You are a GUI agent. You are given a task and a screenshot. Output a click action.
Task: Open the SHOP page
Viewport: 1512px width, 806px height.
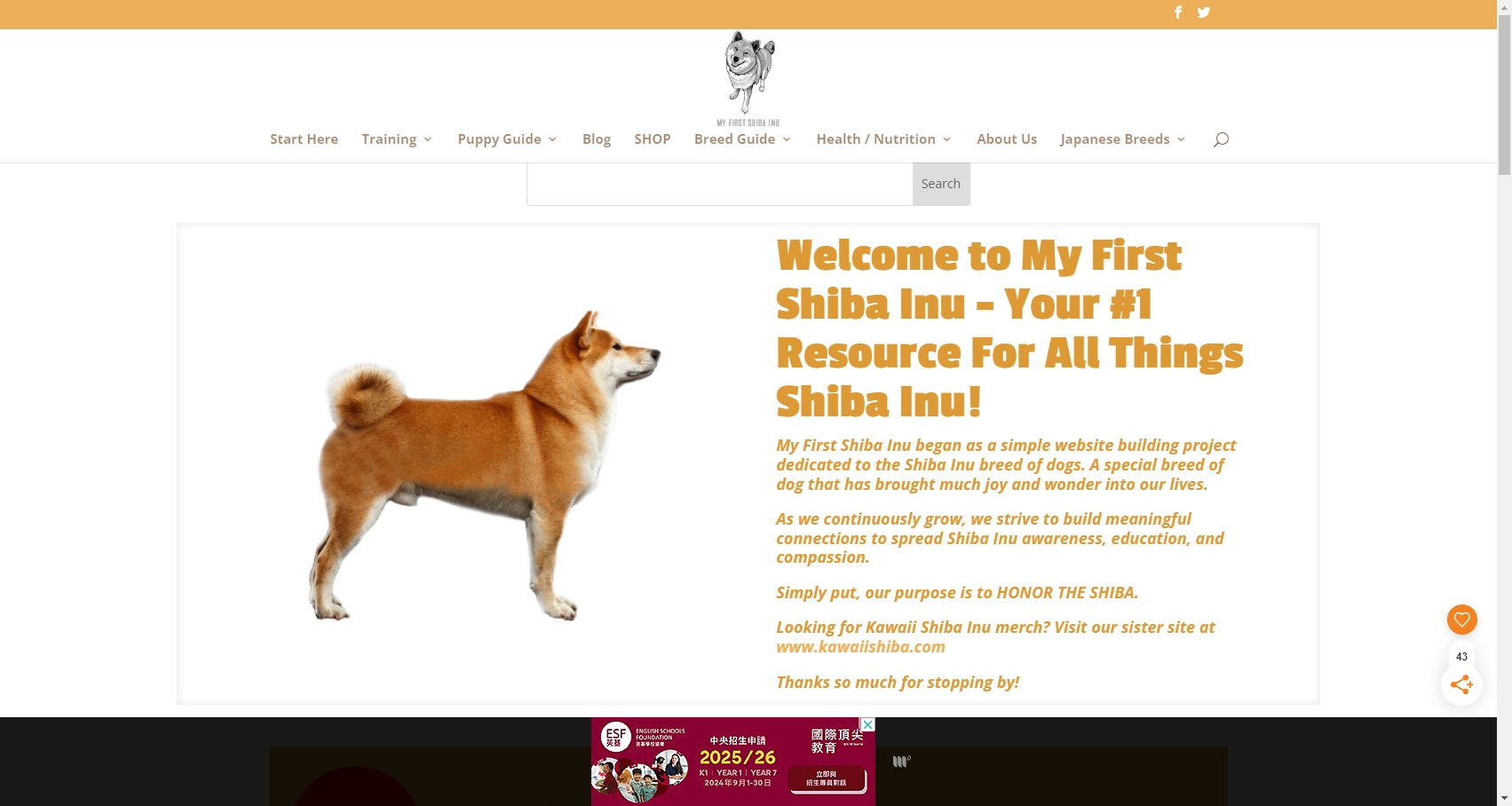pos(653,139)
